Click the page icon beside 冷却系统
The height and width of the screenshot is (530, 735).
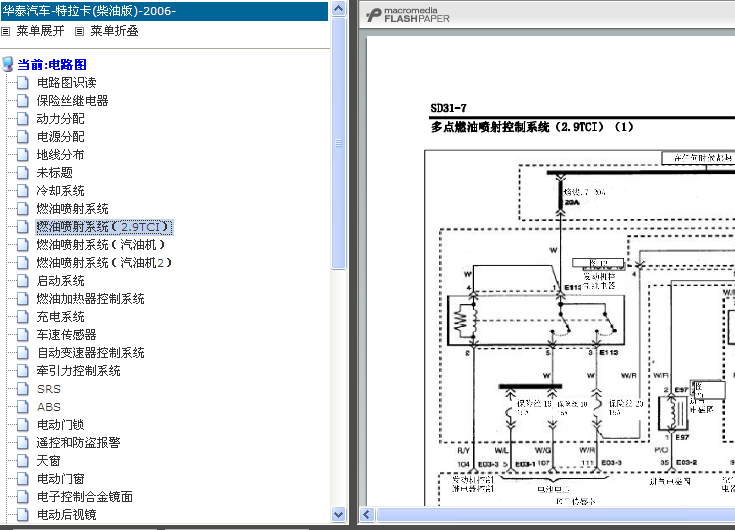[23, 191]
